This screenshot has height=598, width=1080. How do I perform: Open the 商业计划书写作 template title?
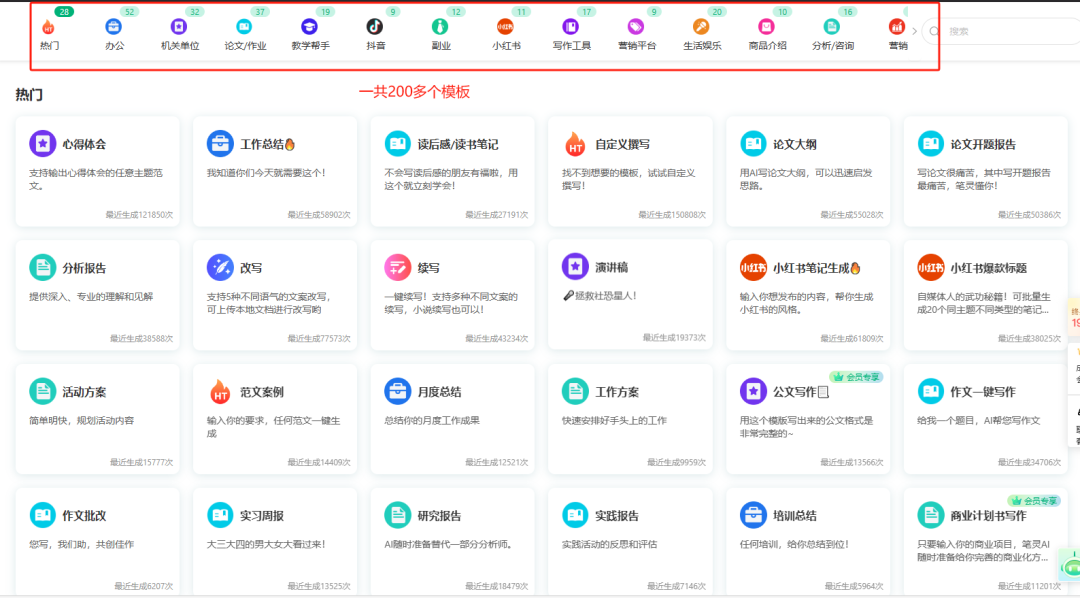click(x=989, y=515)
